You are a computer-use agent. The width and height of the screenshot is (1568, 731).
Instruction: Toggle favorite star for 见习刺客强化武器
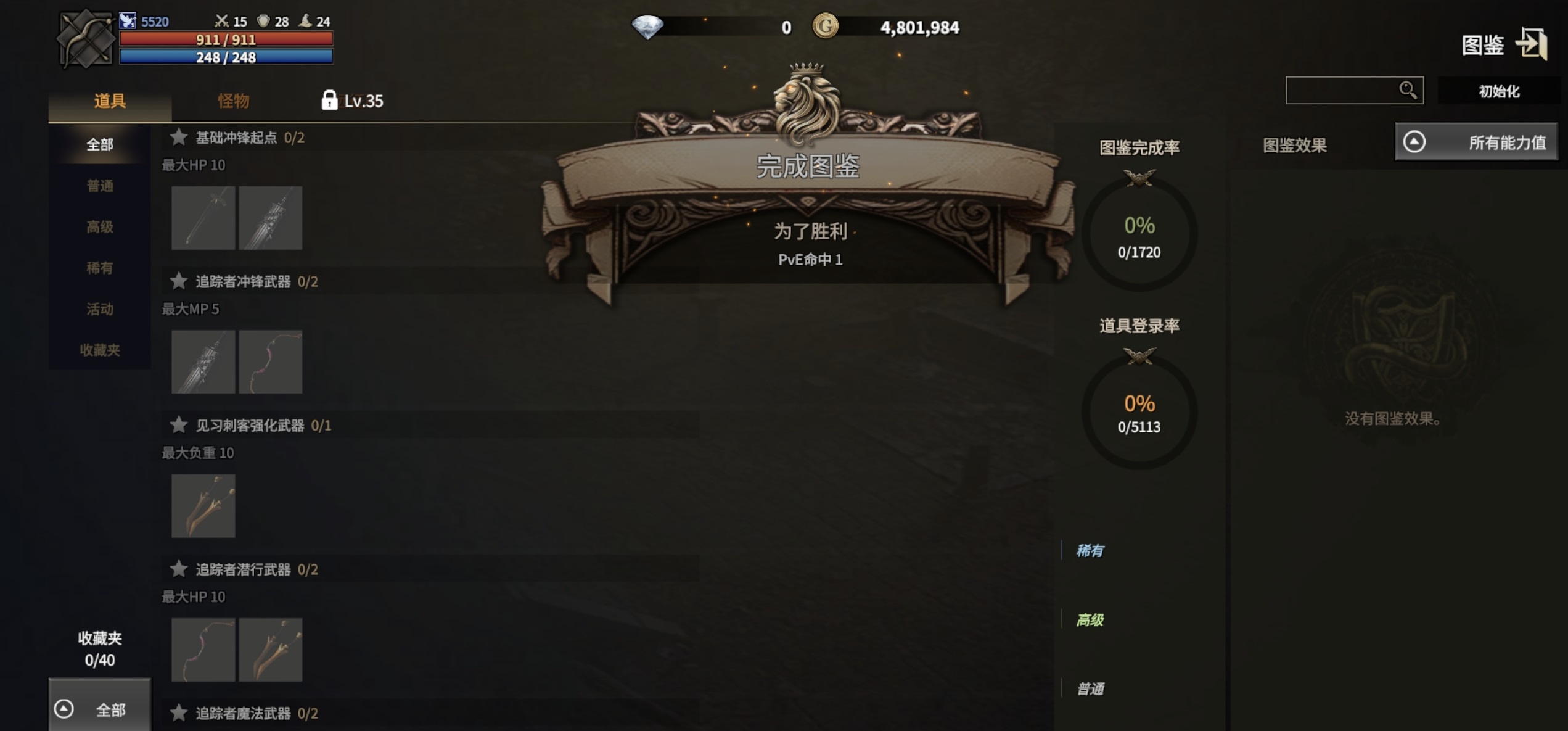(x=179, y=425)
